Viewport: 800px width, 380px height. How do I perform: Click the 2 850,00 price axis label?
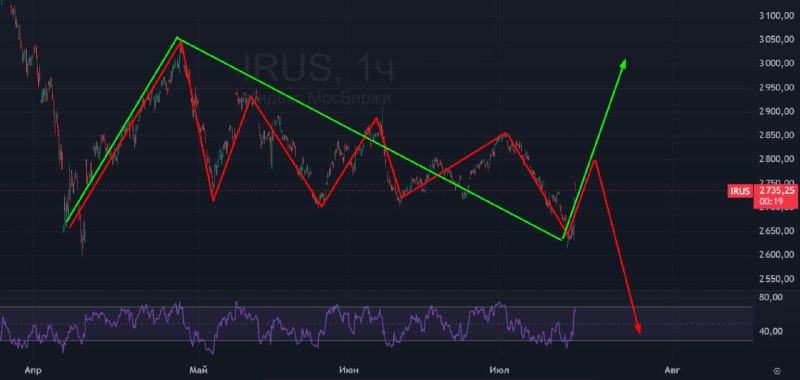776,136
